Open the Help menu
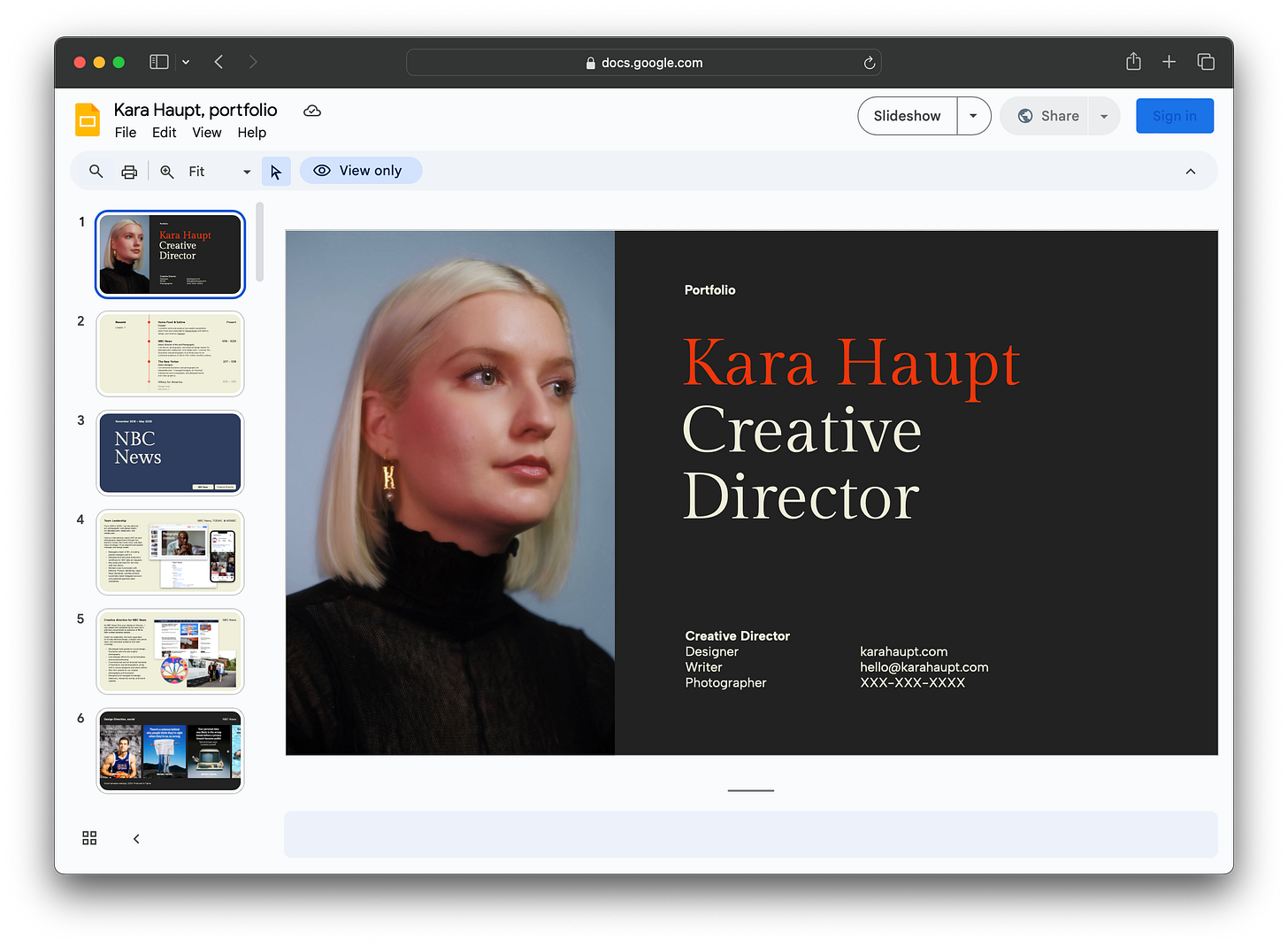The image size is (1288, 946). tap(251, 133)
